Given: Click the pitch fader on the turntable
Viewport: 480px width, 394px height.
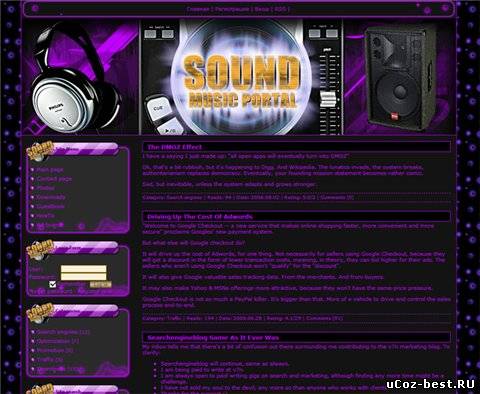Looking at the screenshot, I should 328,99.
